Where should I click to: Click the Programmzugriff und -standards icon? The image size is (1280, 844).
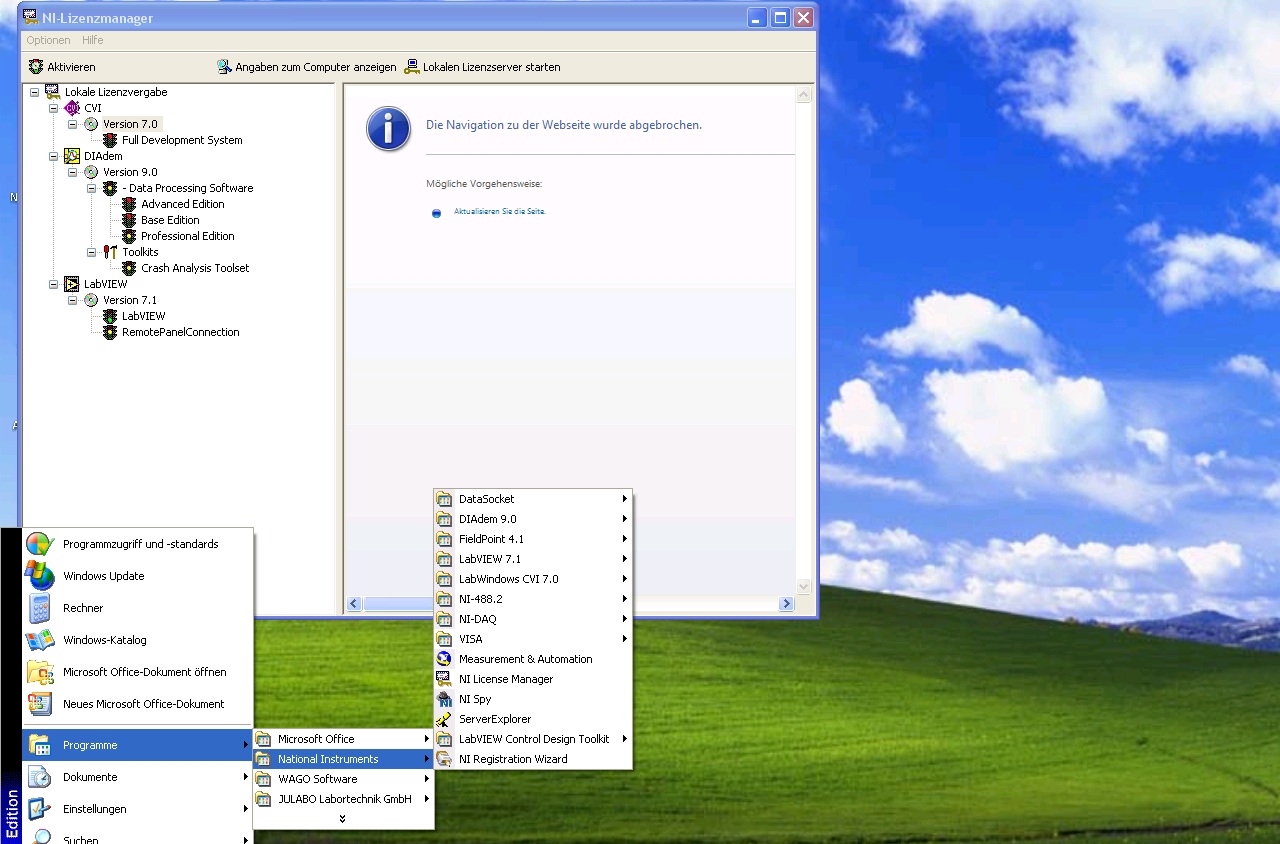(x=40, y=544)
